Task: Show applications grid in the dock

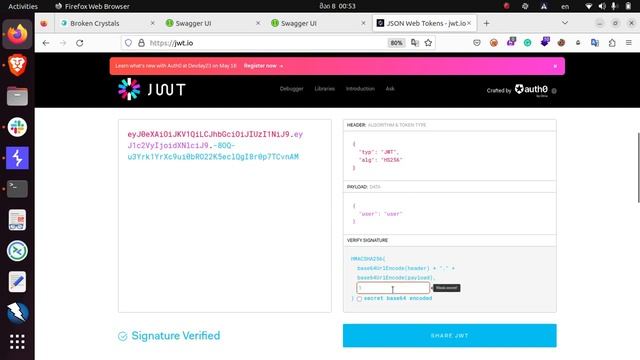Action: point(17,342)
